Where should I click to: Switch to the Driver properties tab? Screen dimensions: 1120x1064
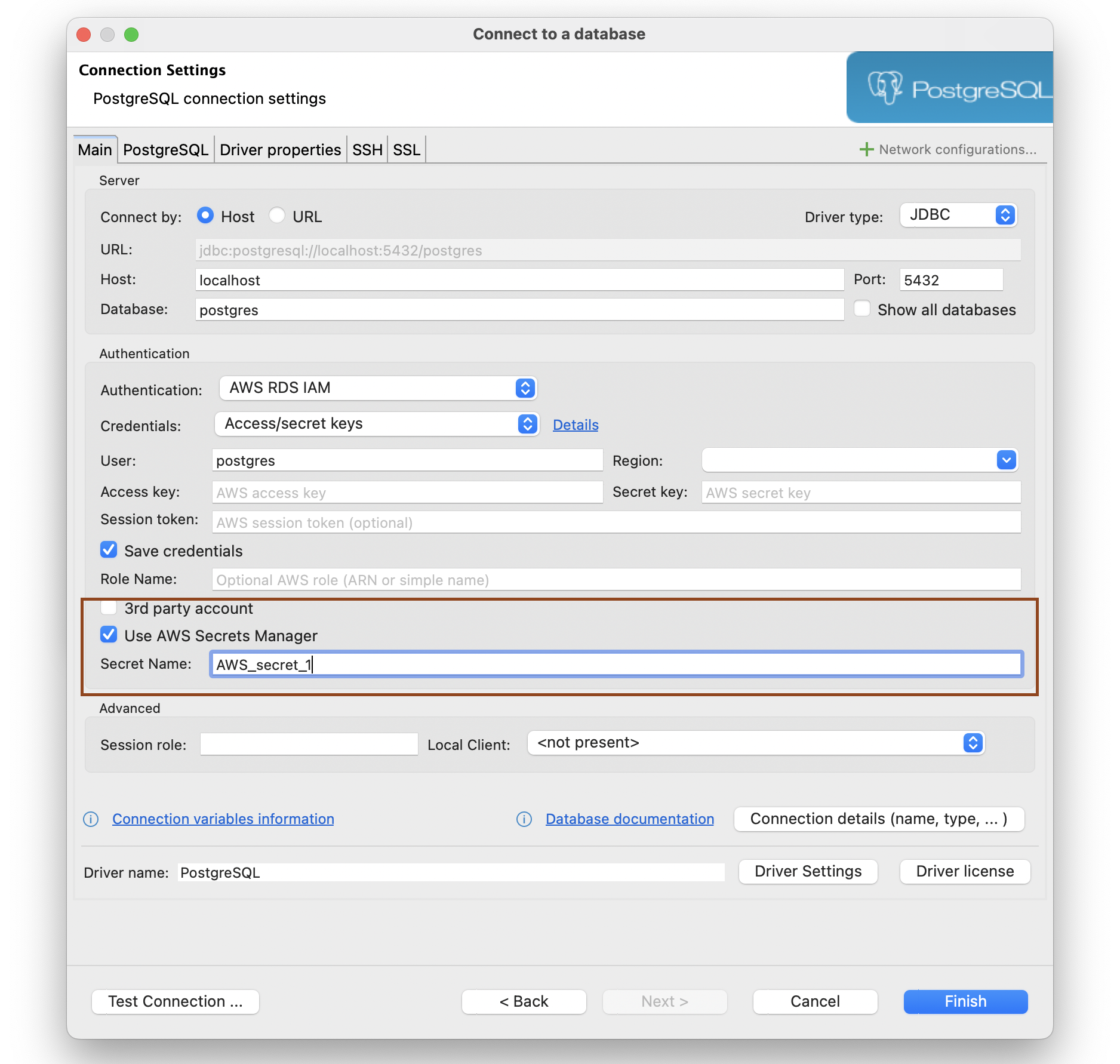tap(280, 149)
